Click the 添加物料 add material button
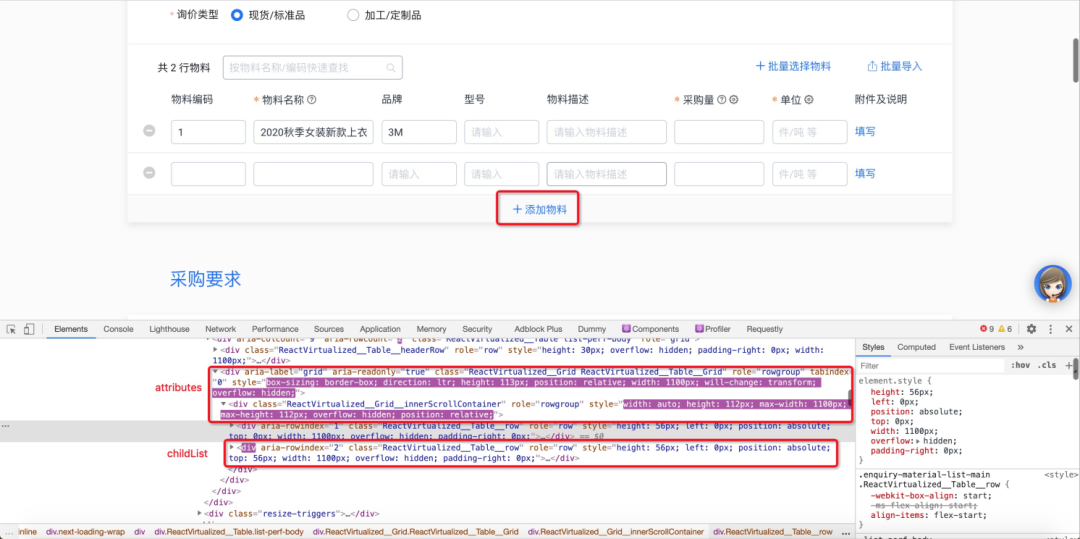The height and width of the screenshot is (539, 1080). 540,209
